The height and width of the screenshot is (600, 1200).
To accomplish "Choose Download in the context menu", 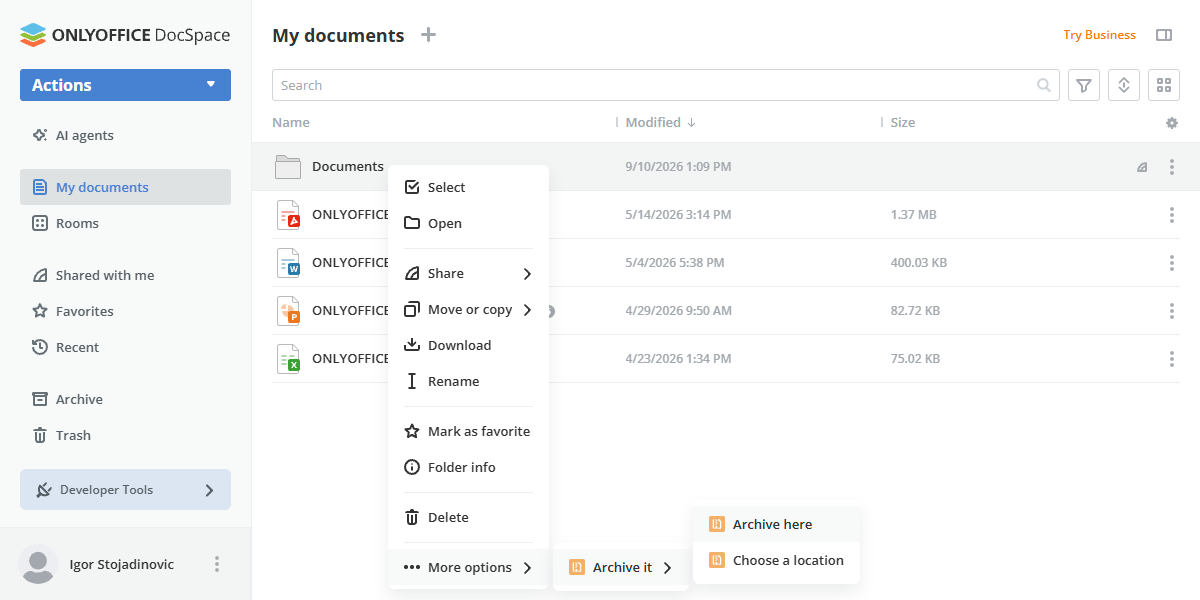I will 468,345.
